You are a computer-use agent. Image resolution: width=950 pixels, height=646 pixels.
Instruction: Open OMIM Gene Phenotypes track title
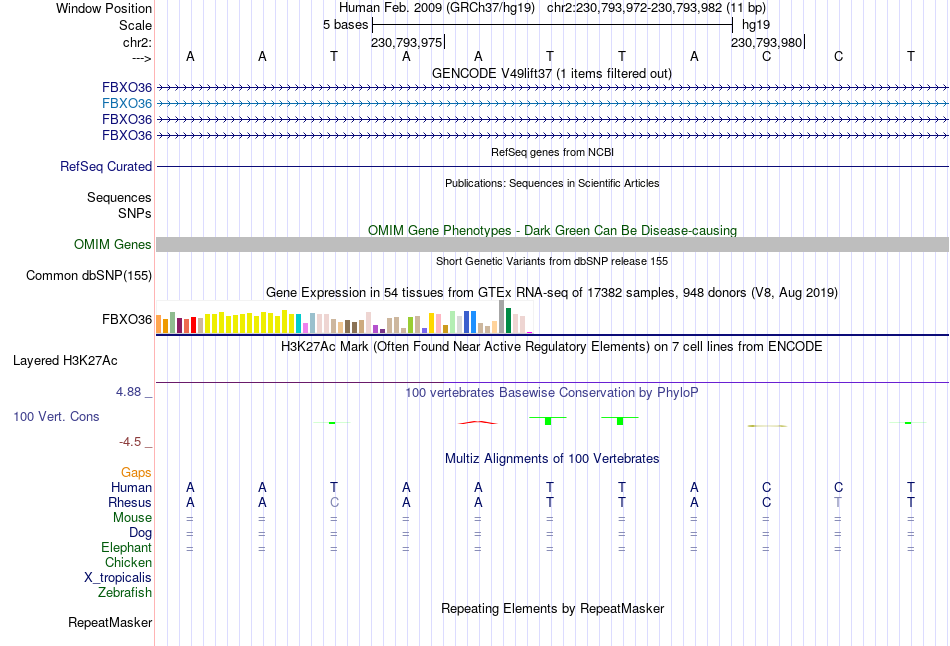pos(552,230)
